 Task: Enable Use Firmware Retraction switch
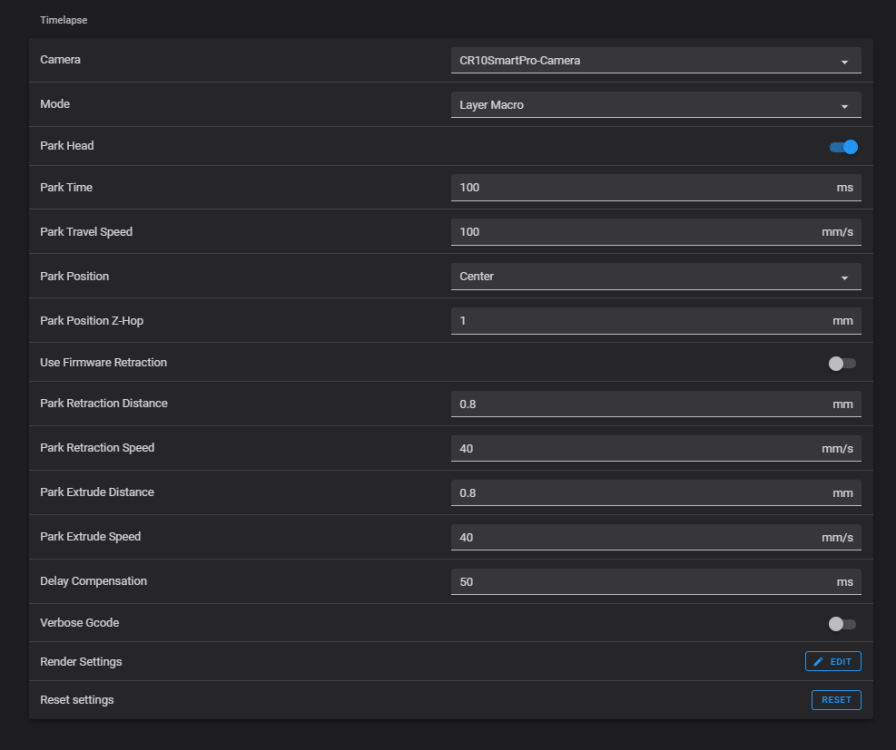[842, 363]
